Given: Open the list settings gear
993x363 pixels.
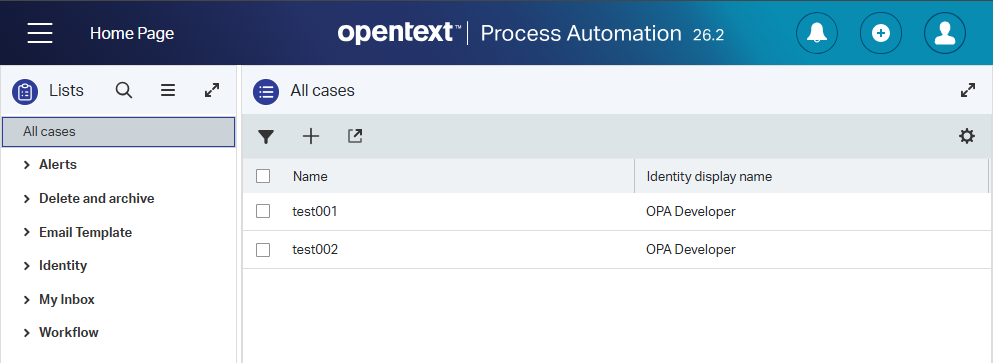Looking at the screenshot, I should 966,136.
